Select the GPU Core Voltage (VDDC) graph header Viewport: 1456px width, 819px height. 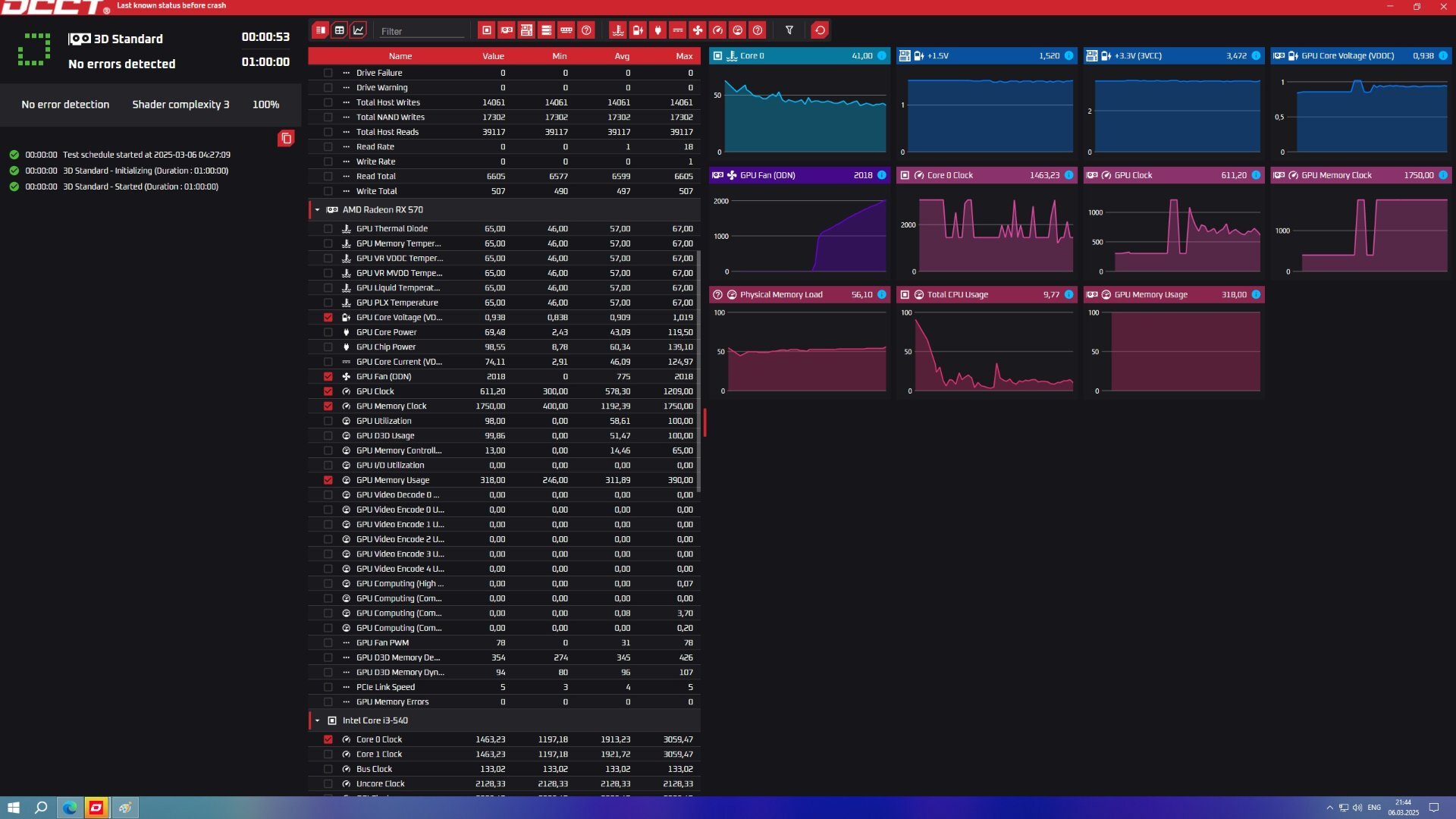[1361, 55]
